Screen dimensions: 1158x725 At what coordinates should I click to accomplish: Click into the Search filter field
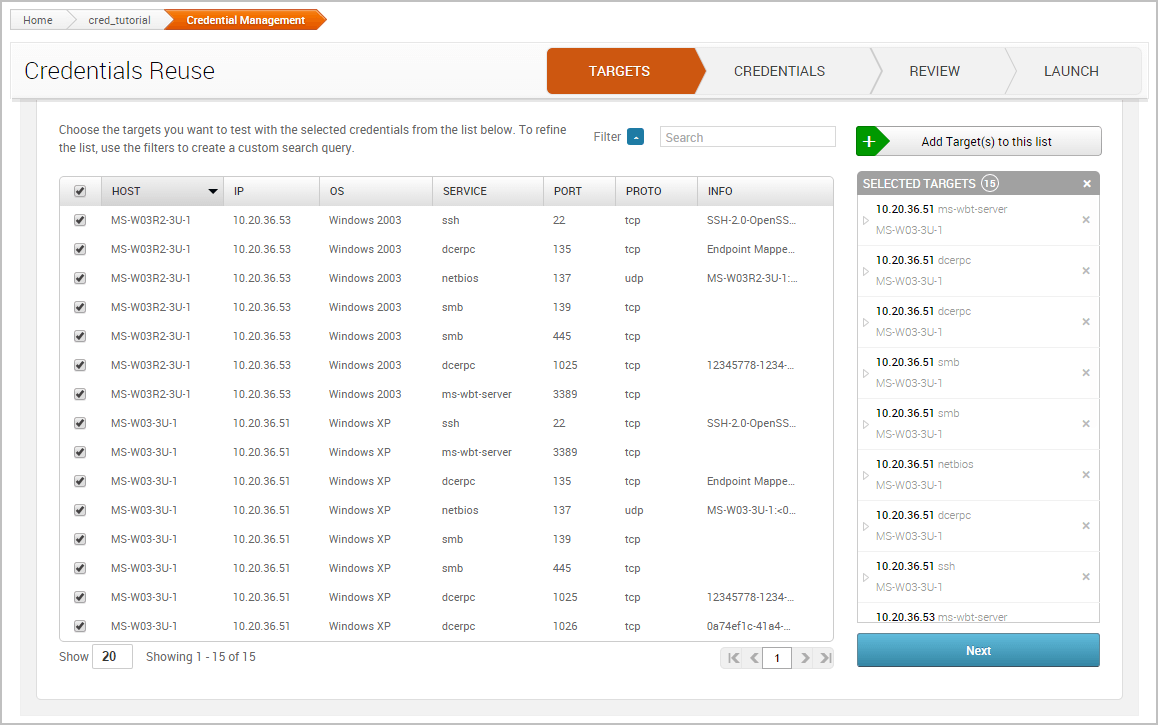(x=747, y=137)
